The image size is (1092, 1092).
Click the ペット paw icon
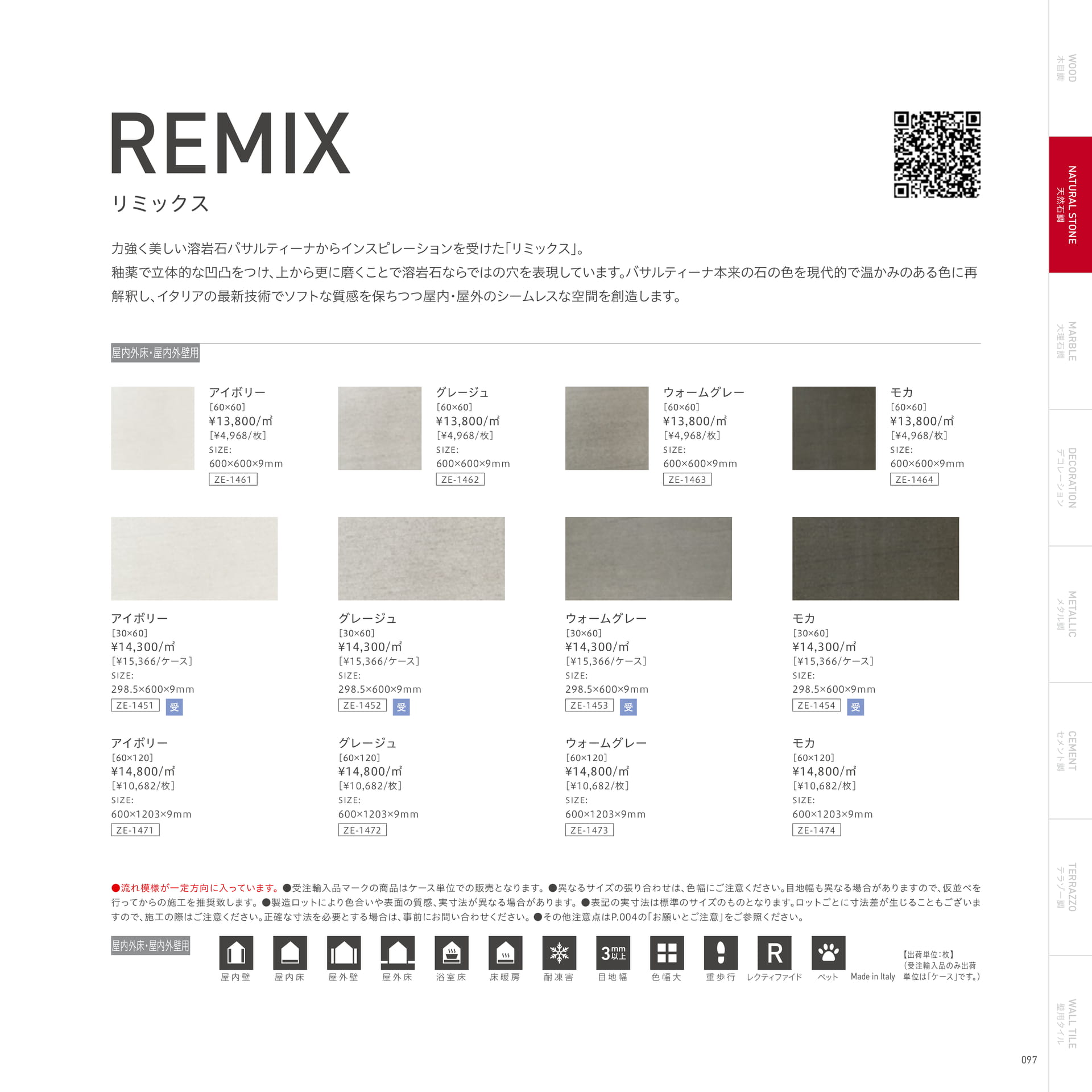(x=829, y=953)
